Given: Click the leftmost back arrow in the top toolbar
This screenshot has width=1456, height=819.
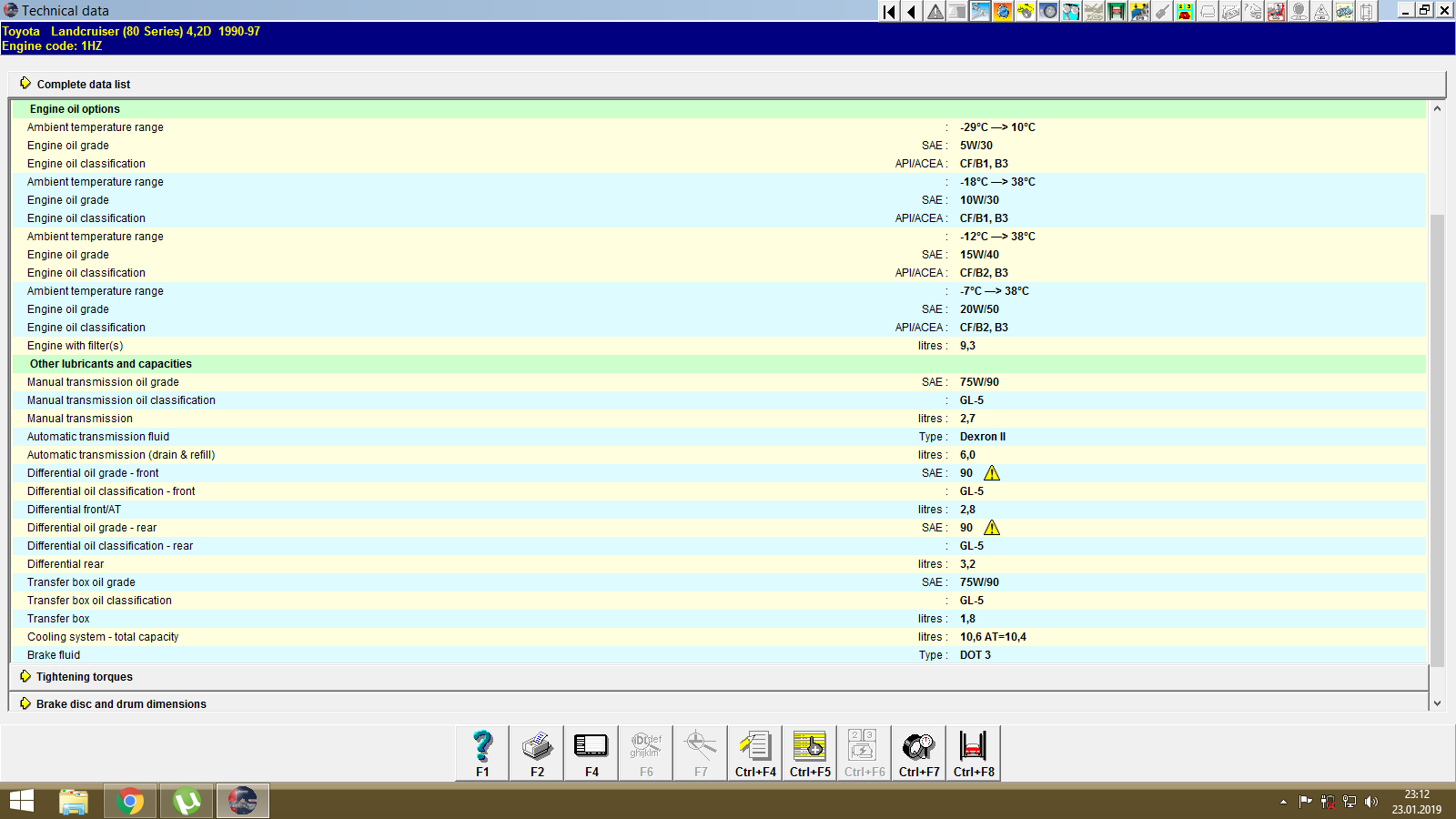Looking at the screenshot, I should [x=887, y=11].
